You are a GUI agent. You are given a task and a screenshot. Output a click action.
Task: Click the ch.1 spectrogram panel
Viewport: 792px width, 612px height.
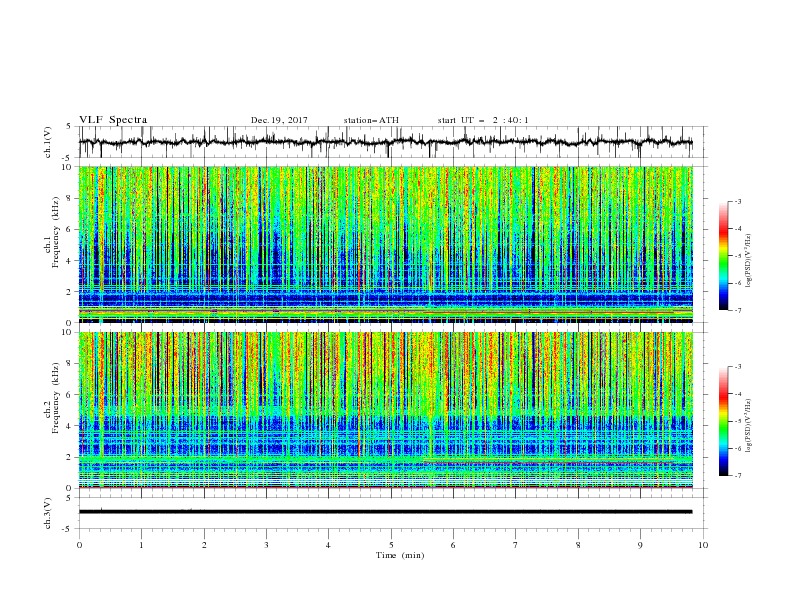point(385,244)
